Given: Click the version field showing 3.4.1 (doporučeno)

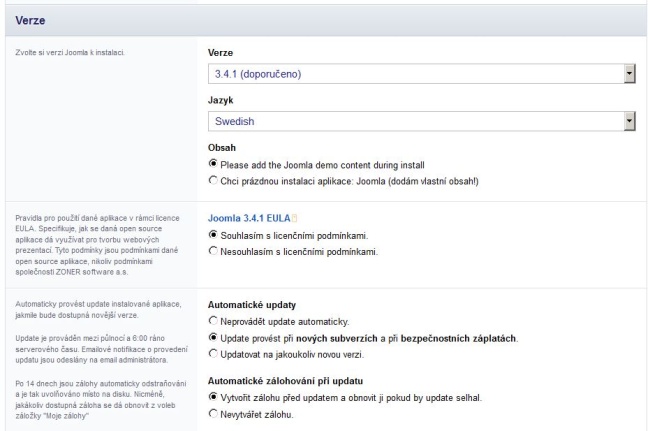Looking at the screenshot, I should pyautogui.click(x=410, y=72).
